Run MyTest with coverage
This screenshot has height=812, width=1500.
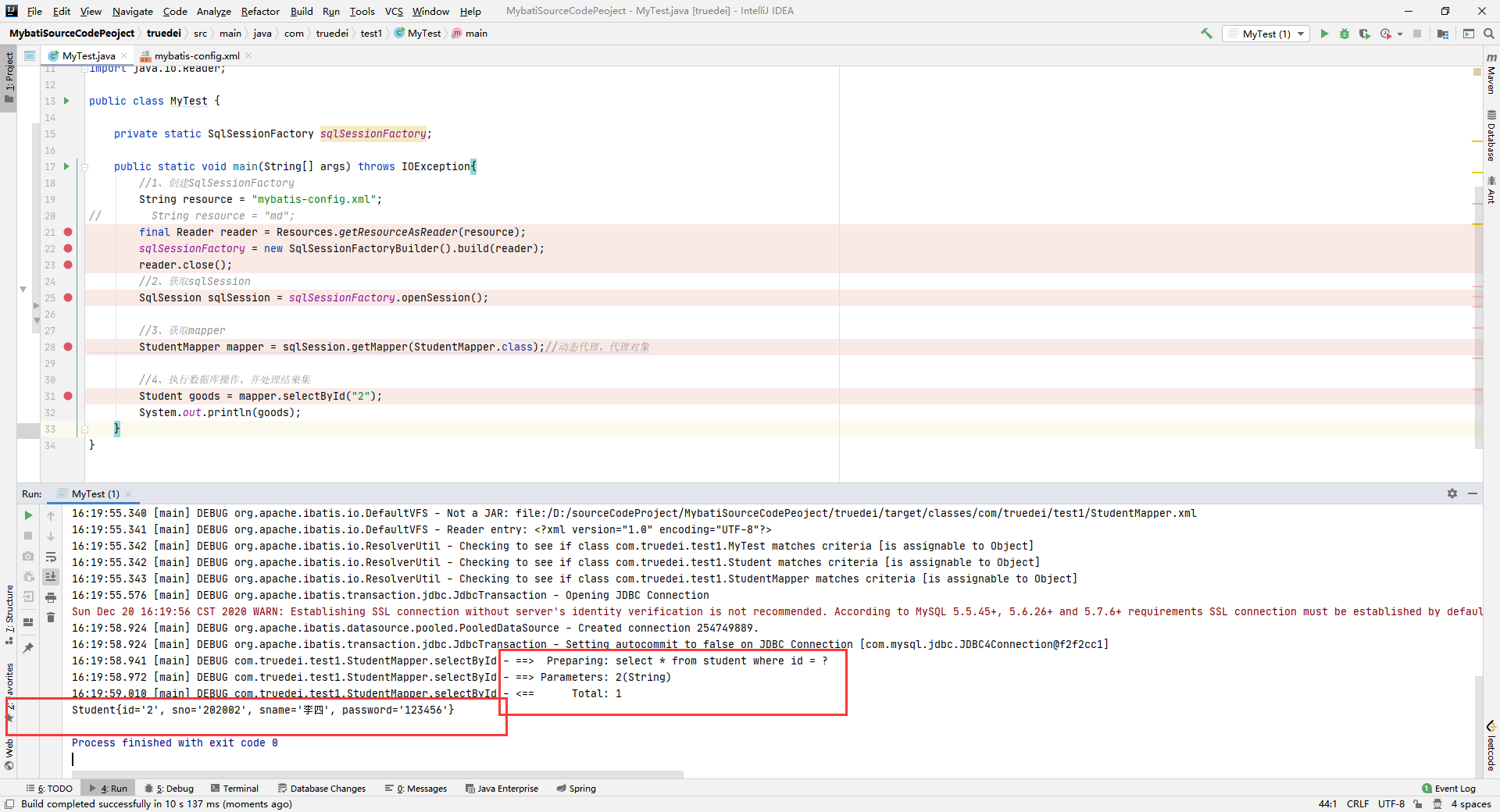coord(1365,34)
